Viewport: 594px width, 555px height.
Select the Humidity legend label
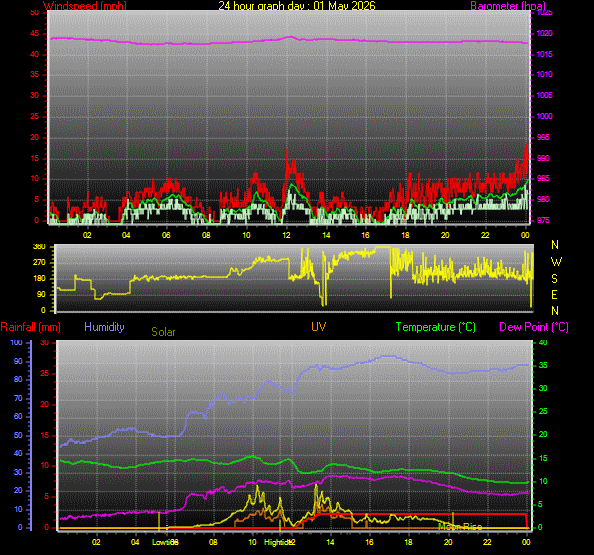(x=104, y=327)
